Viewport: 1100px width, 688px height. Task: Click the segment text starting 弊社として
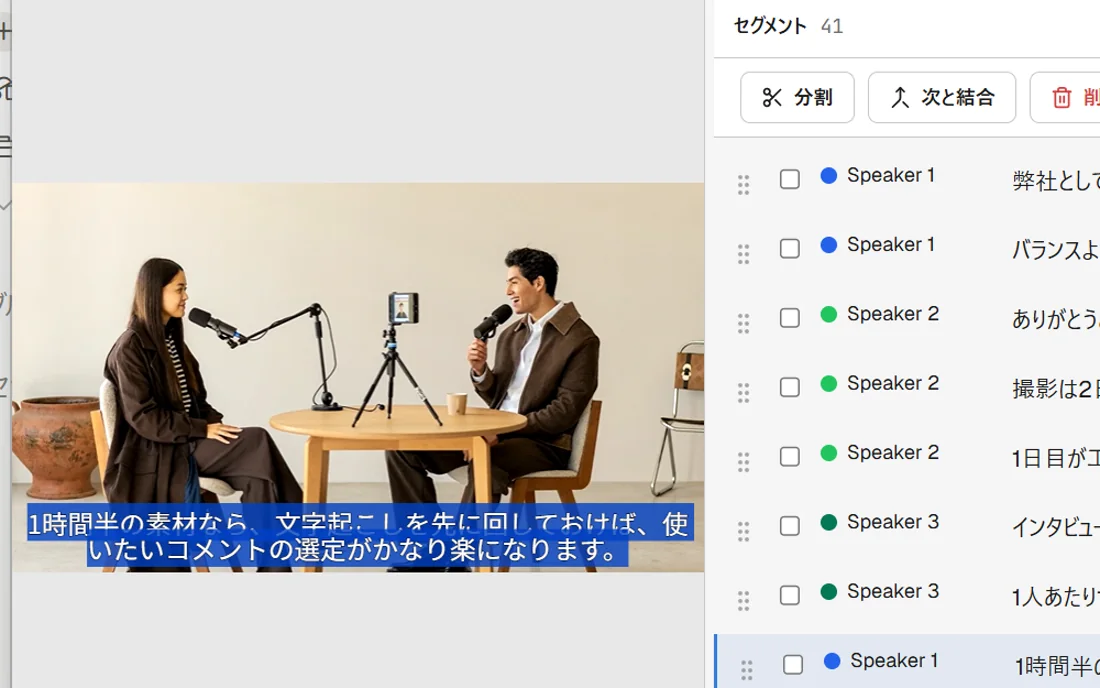pos(1056,181)
